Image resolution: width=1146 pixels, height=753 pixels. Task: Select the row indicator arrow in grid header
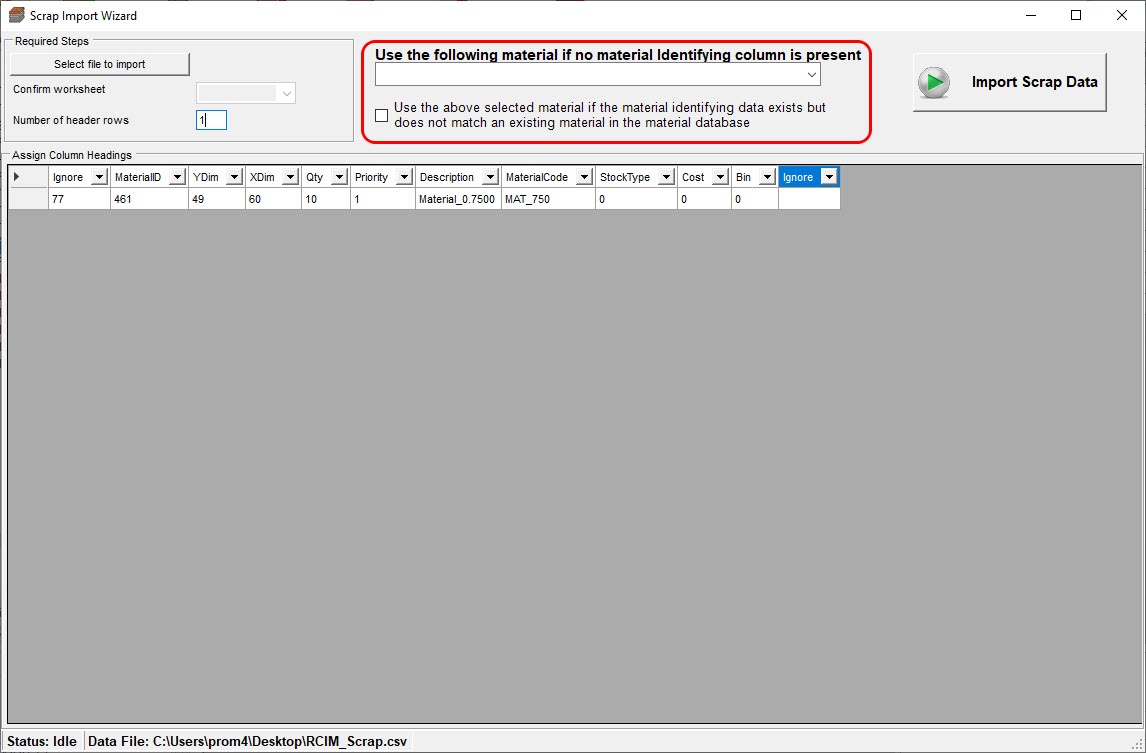pos(16,177)
